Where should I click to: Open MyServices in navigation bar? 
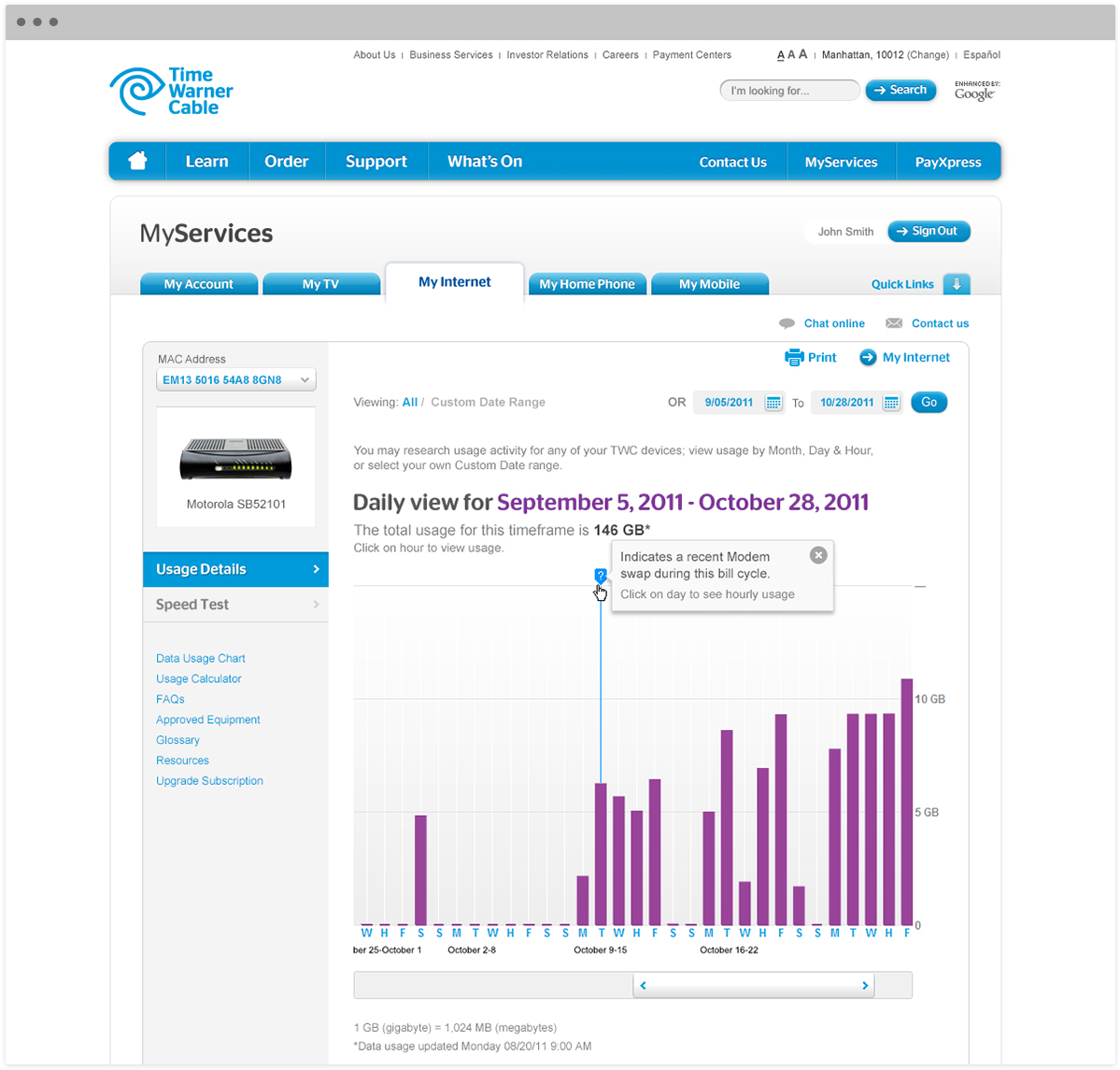pyautogui.click(x=842, y=162)
